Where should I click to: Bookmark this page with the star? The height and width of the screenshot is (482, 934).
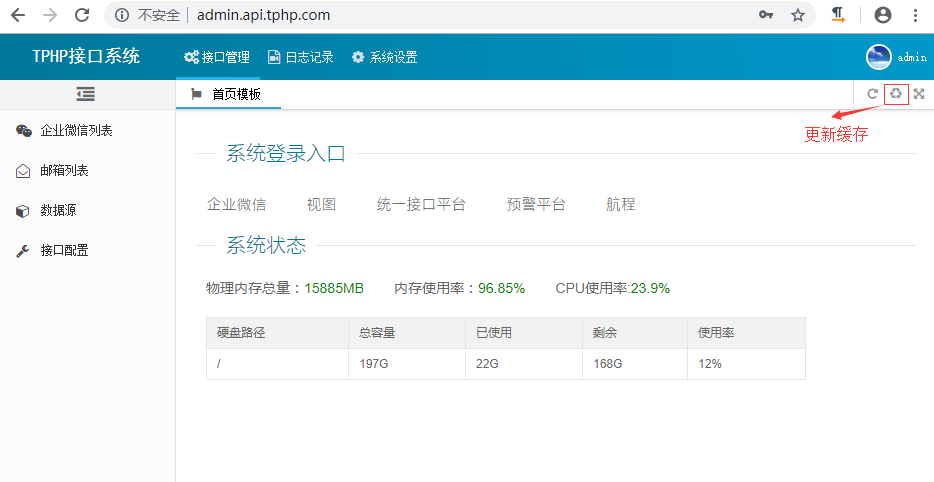pos(798,15)
